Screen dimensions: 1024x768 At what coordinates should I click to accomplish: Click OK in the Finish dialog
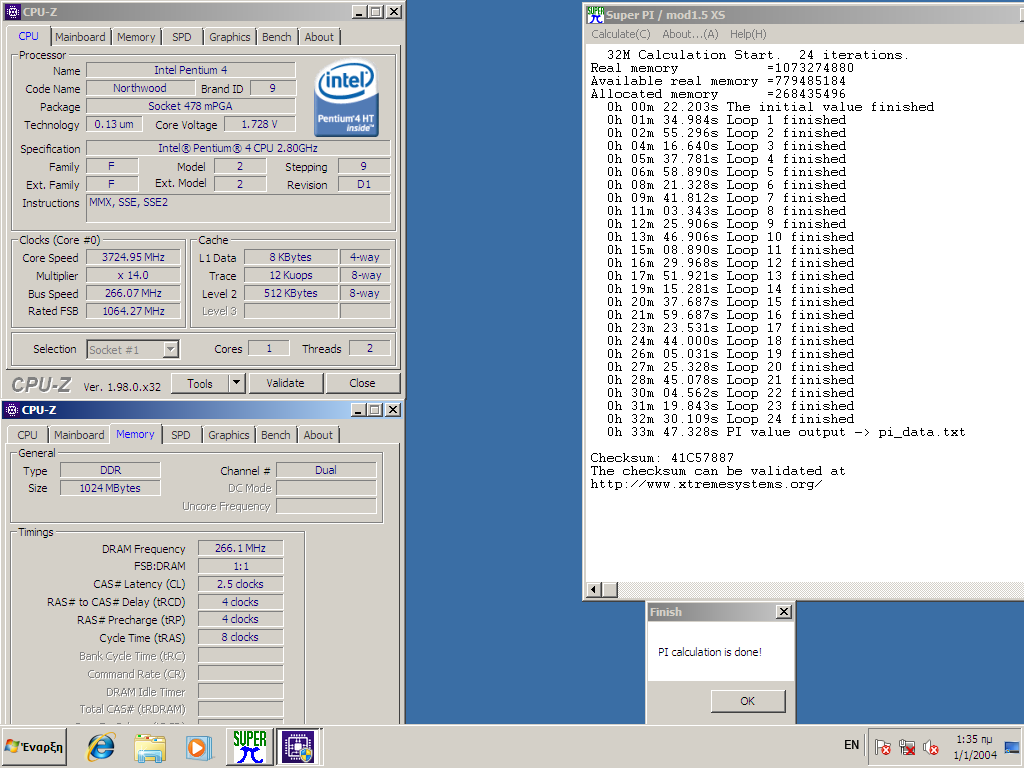[748, 701]
